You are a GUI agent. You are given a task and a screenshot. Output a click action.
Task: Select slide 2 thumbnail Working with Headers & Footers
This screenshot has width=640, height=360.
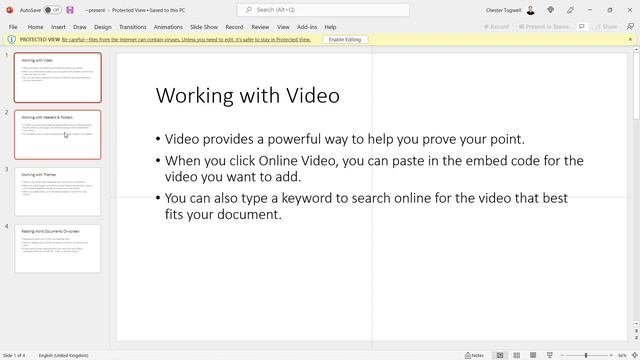point(58,135)
